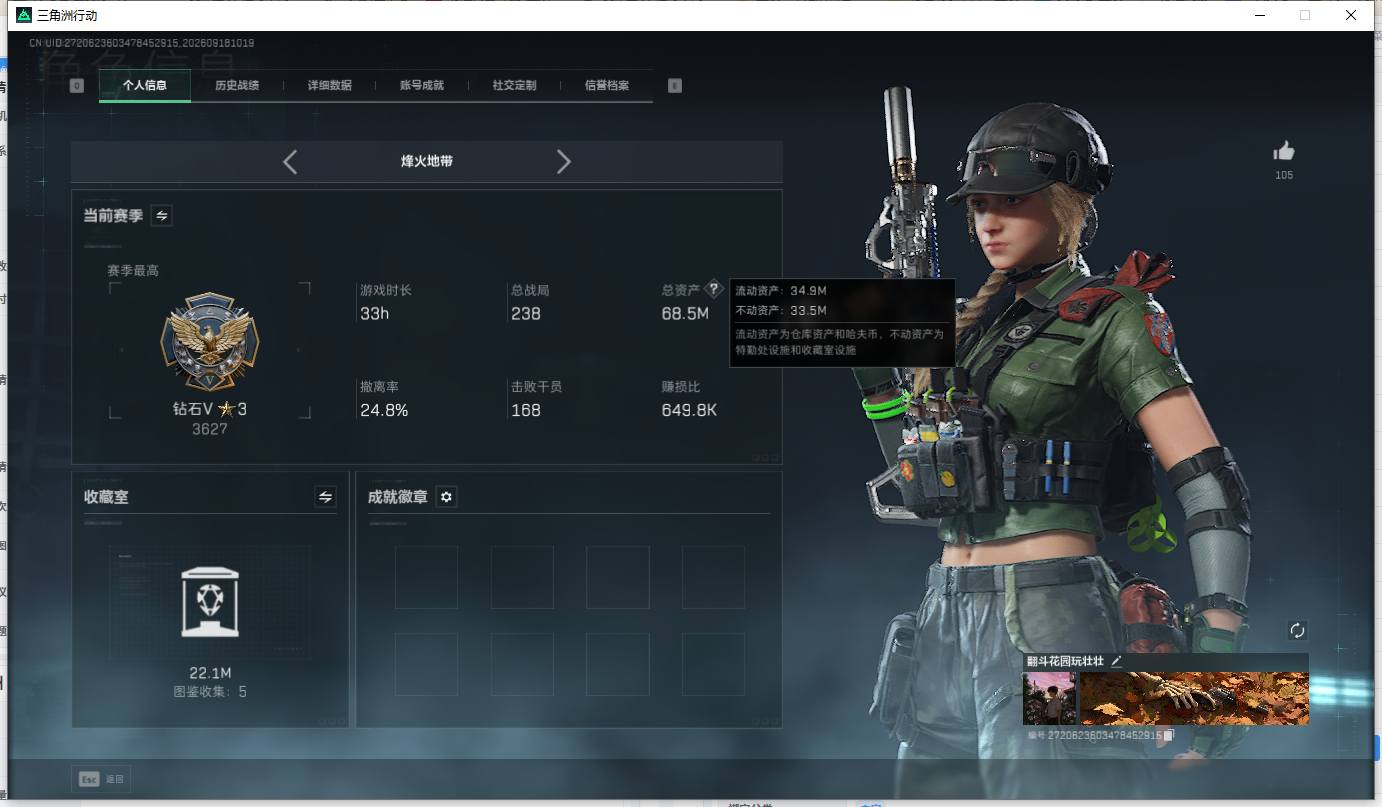Viewport: 1382px width, 807px height.
Task: Click the 钻石V rank badge emblem
Action: click(x=210, y=341)
